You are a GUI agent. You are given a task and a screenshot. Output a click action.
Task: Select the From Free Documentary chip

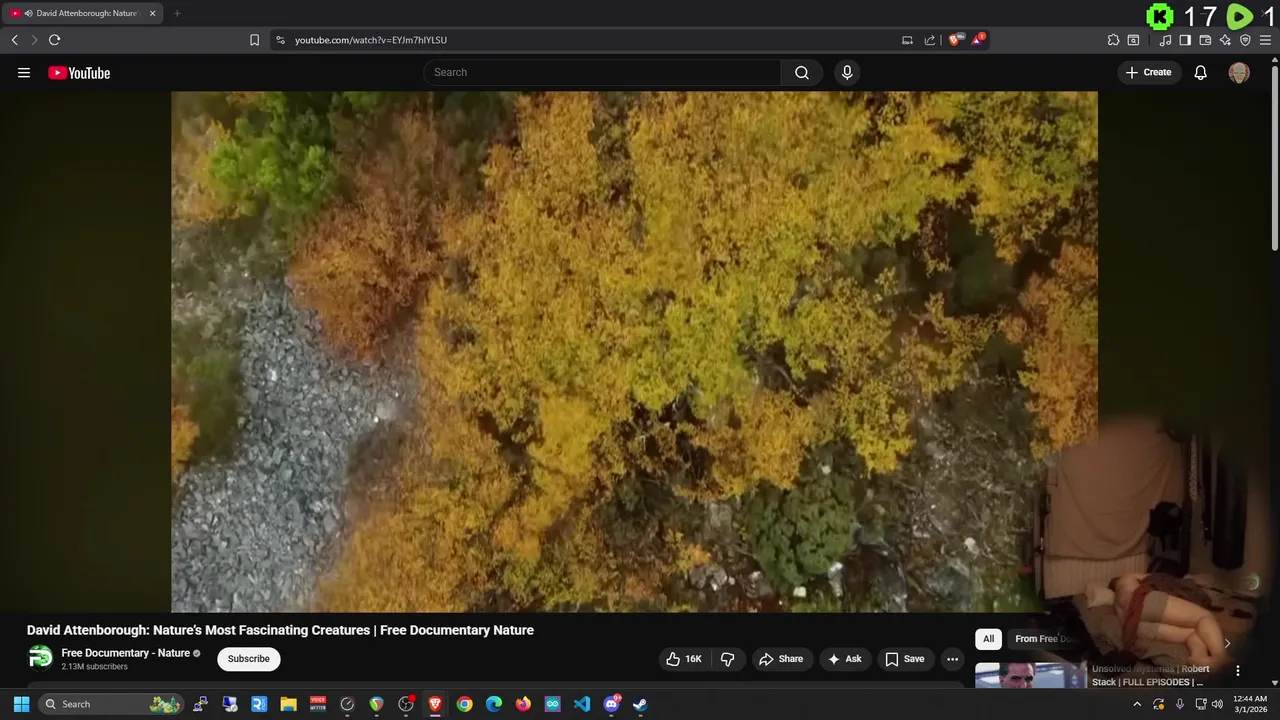(1045, 639)
